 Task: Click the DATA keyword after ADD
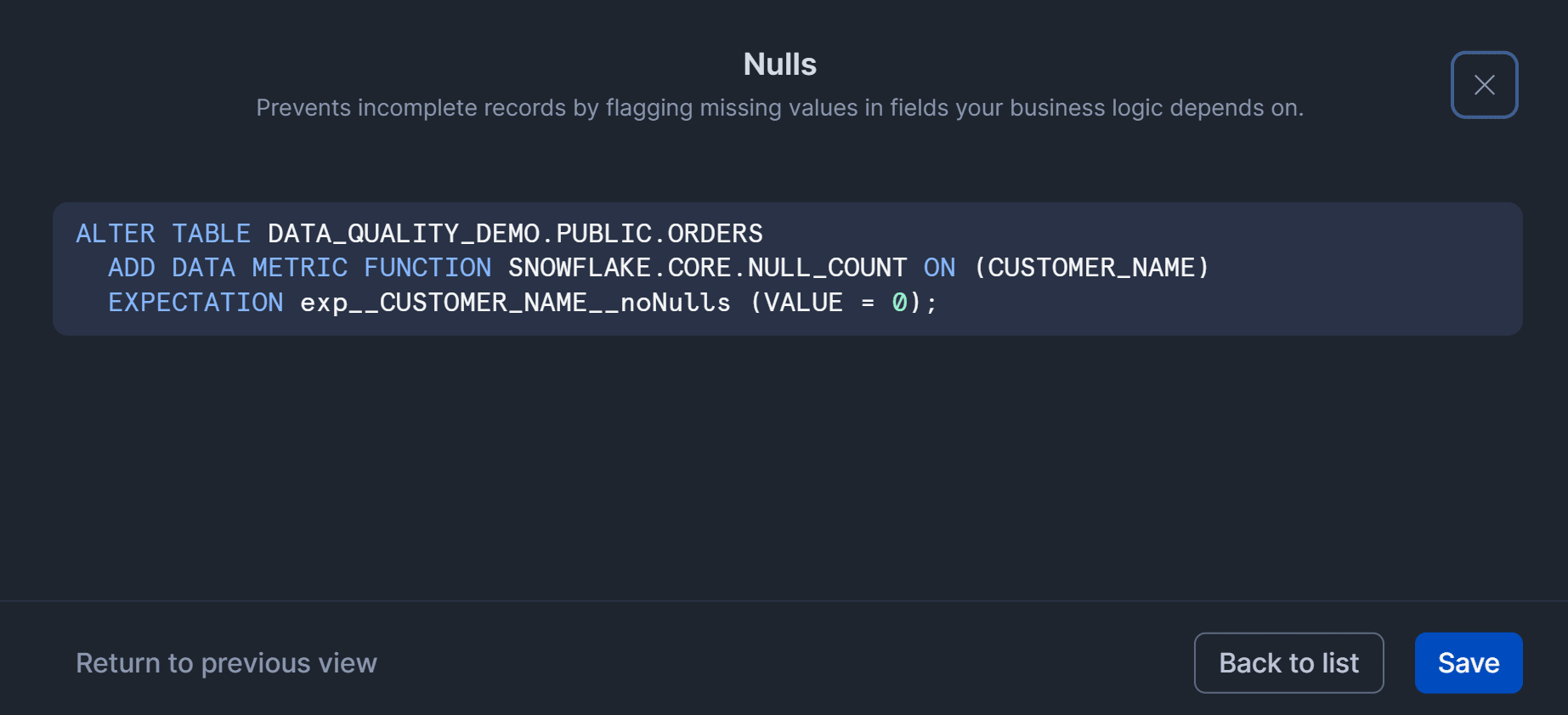pyautogui.click(x=203, y=268)
